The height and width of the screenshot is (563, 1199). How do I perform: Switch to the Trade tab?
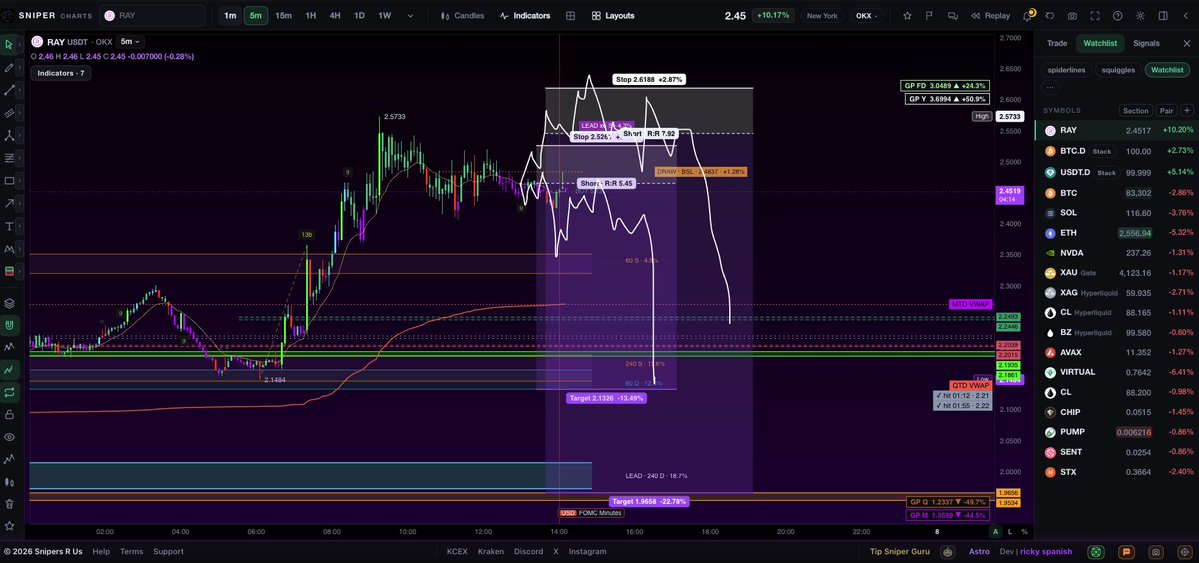(x=1057, y=44)
